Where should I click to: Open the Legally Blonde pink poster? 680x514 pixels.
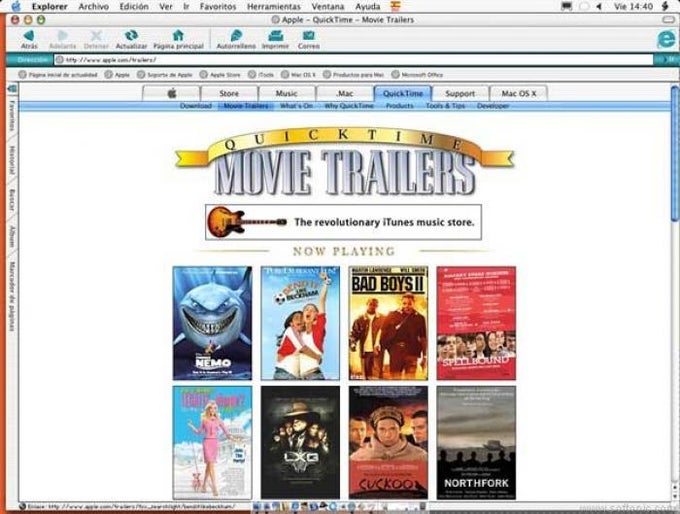[212, 443]
